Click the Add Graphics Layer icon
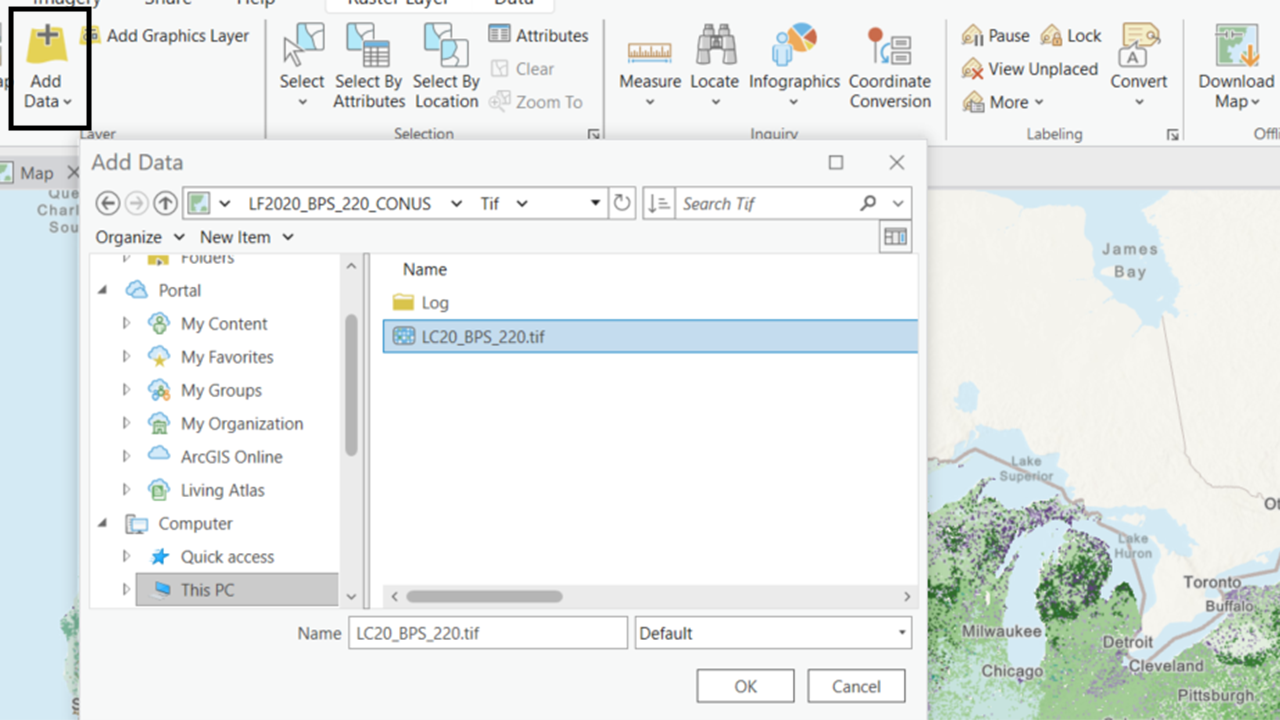Image resolution: width=1280 pixels, height=720 pixels. (x=89, y=35)
